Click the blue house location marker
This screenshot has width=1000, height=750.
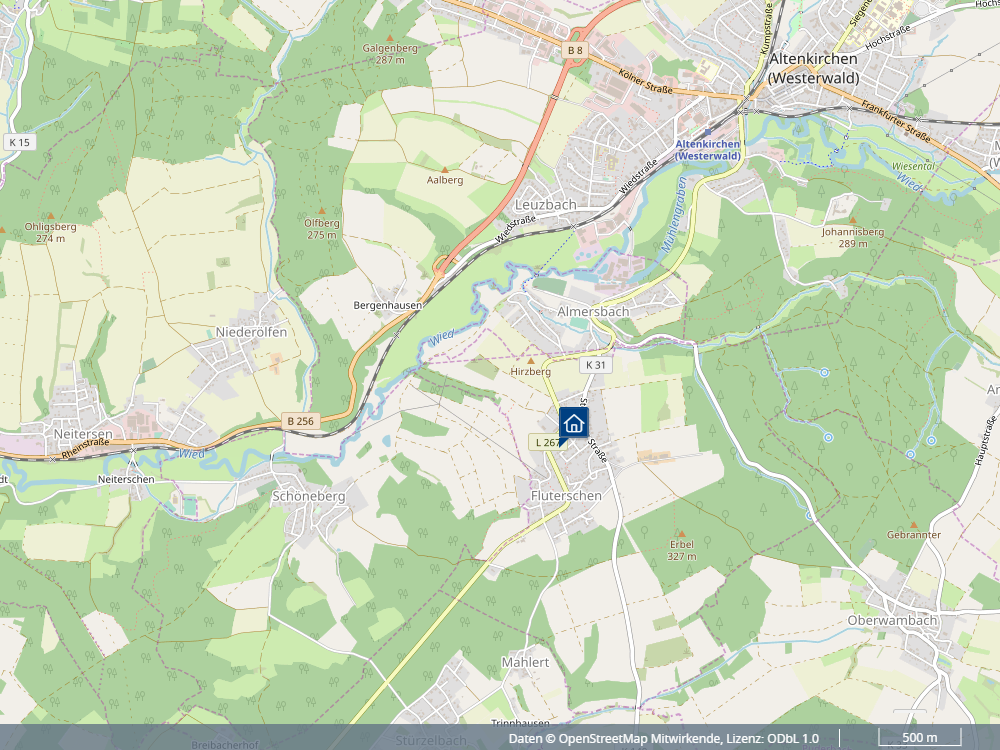pos(573,423)
